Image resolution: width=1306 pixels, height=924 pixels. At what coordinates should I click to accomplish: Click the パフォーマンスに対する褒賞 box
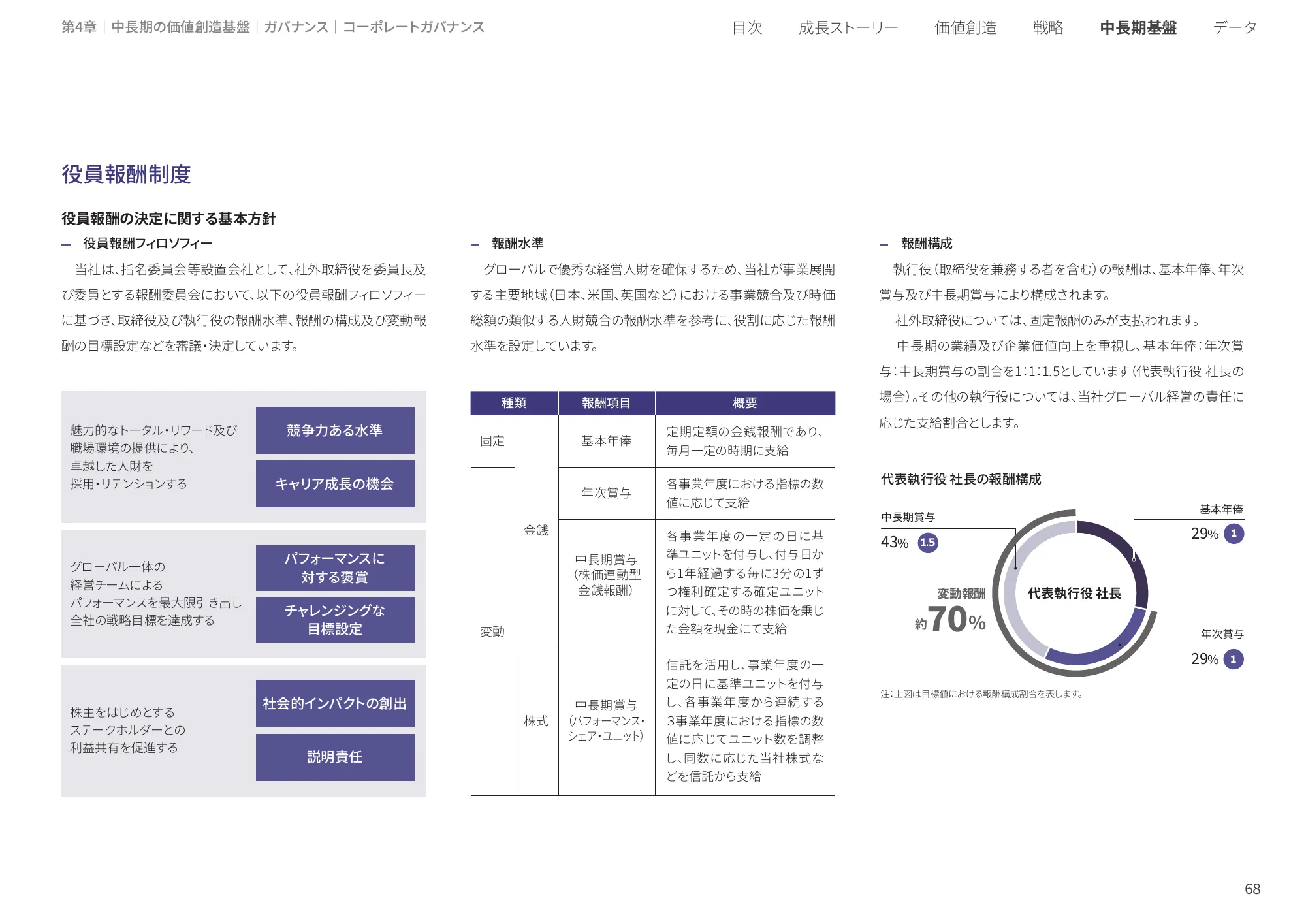pyautogui.click(x=336, y=567)
